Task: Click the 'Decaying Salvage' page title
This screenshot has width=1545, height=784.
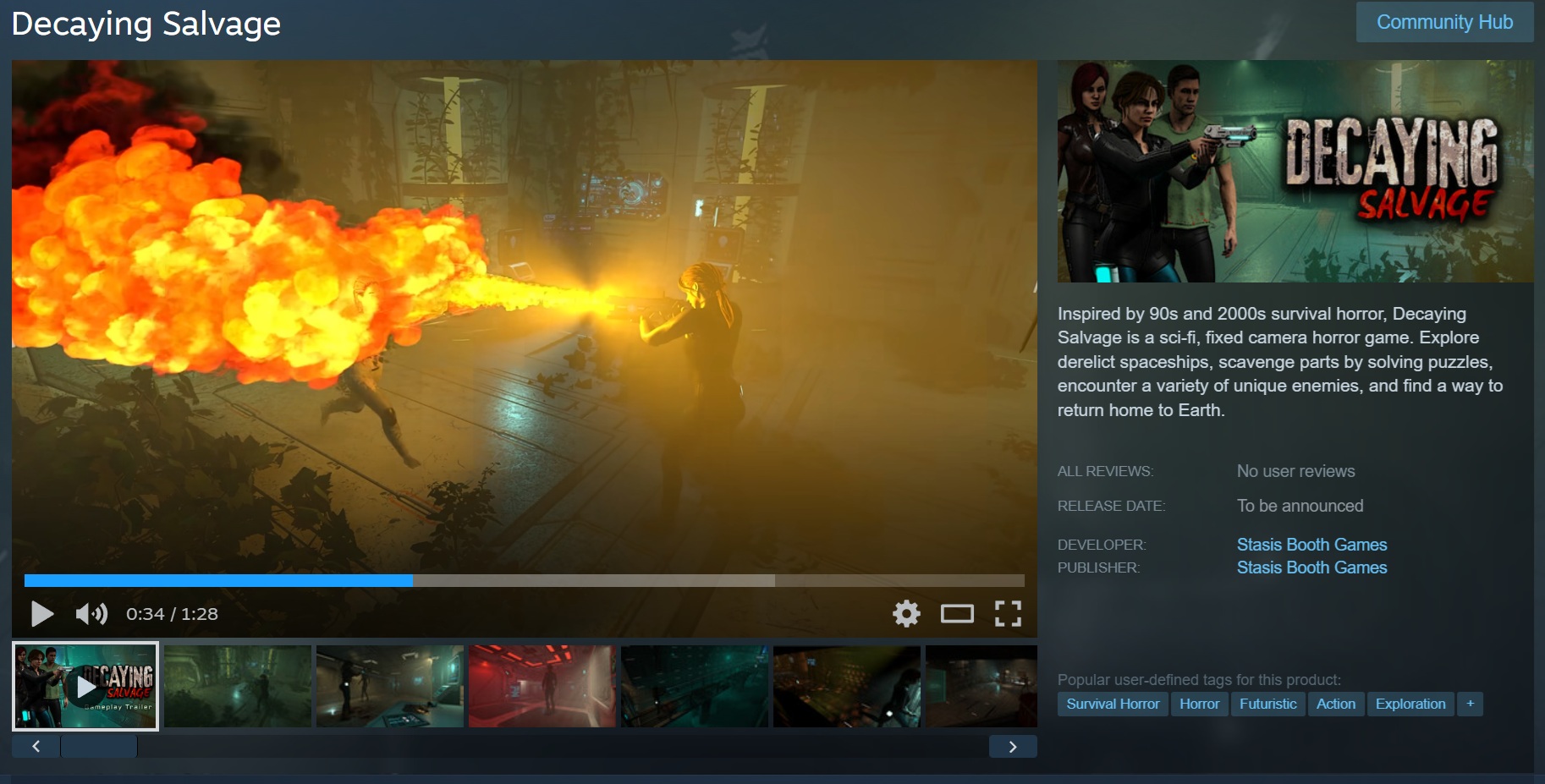Action: click(x=146, y=24)
